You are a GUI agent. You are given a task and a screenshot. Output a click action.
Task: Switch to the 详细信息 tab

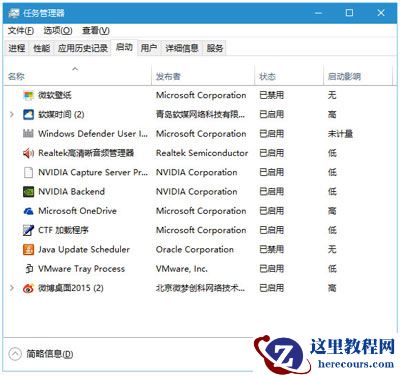click(x=182, y=48)
